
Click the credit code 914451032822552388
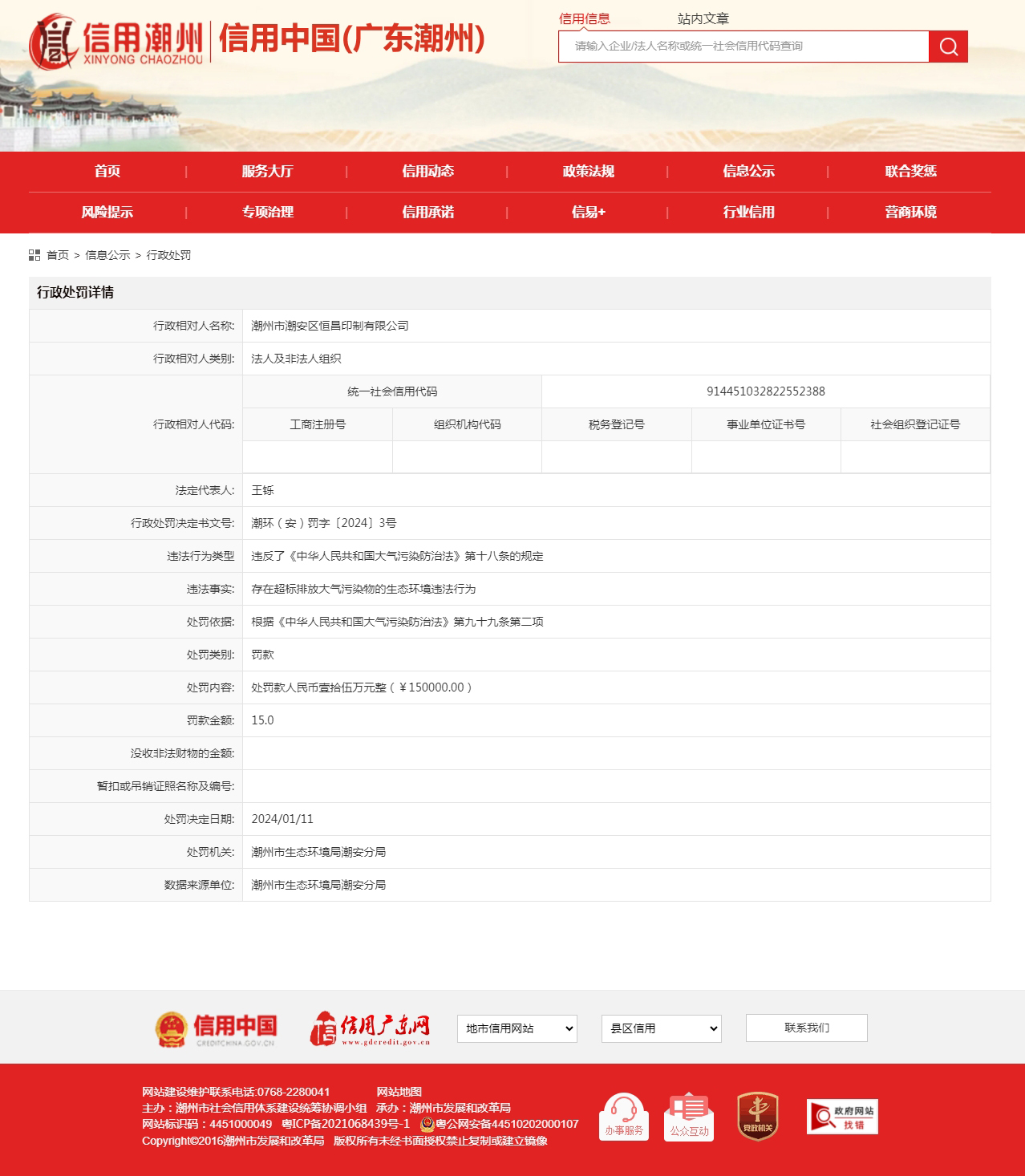click(766, 391)
